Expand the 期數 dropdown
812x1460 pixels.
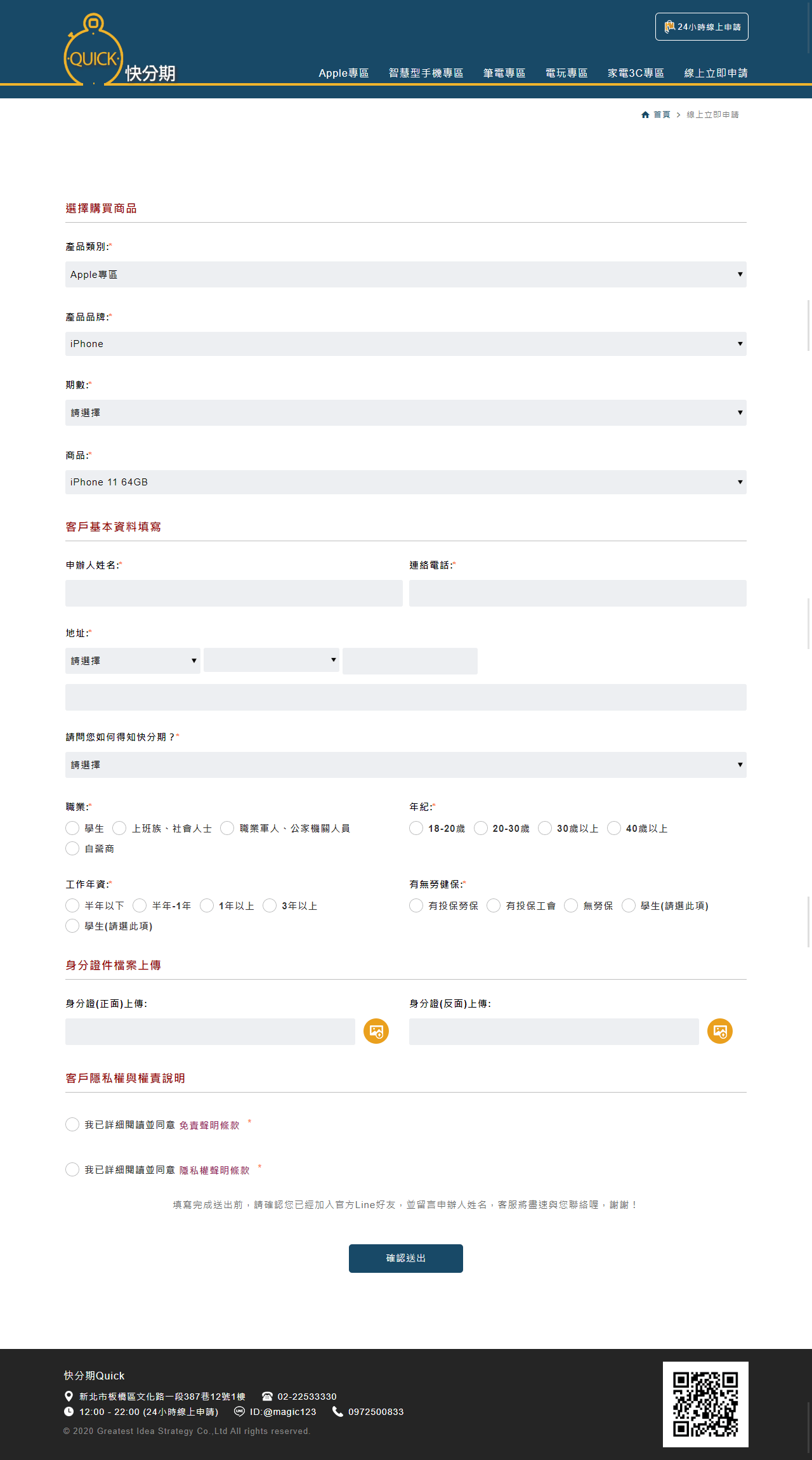tap(406, 412)
